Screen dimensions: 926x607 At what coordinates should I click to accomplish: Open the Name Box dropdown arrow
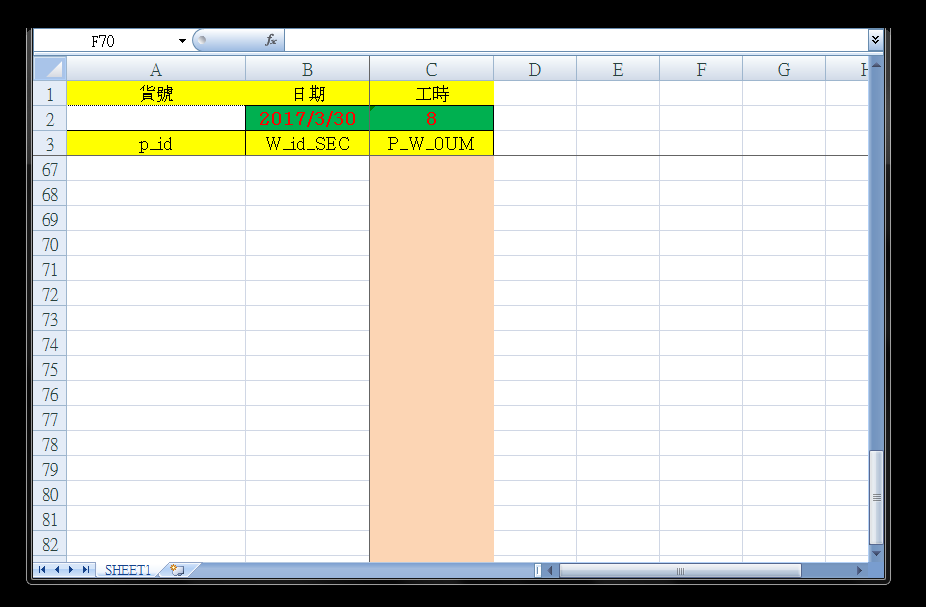[x=182, y=41]
